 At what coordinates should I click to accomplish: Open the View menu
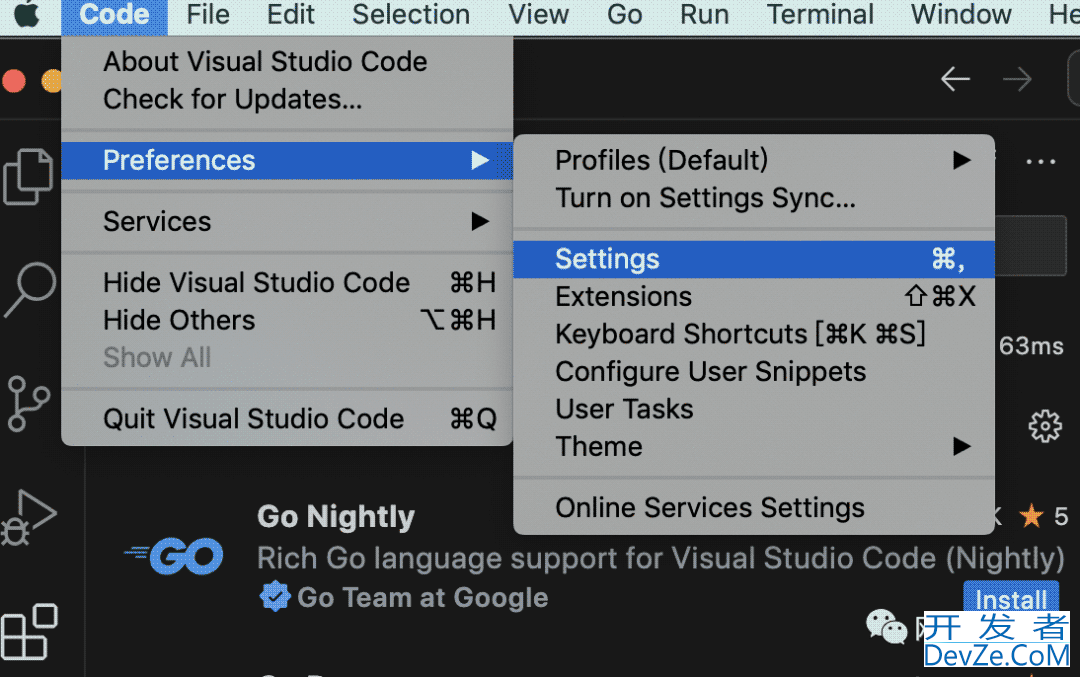(x=539, y=14)
